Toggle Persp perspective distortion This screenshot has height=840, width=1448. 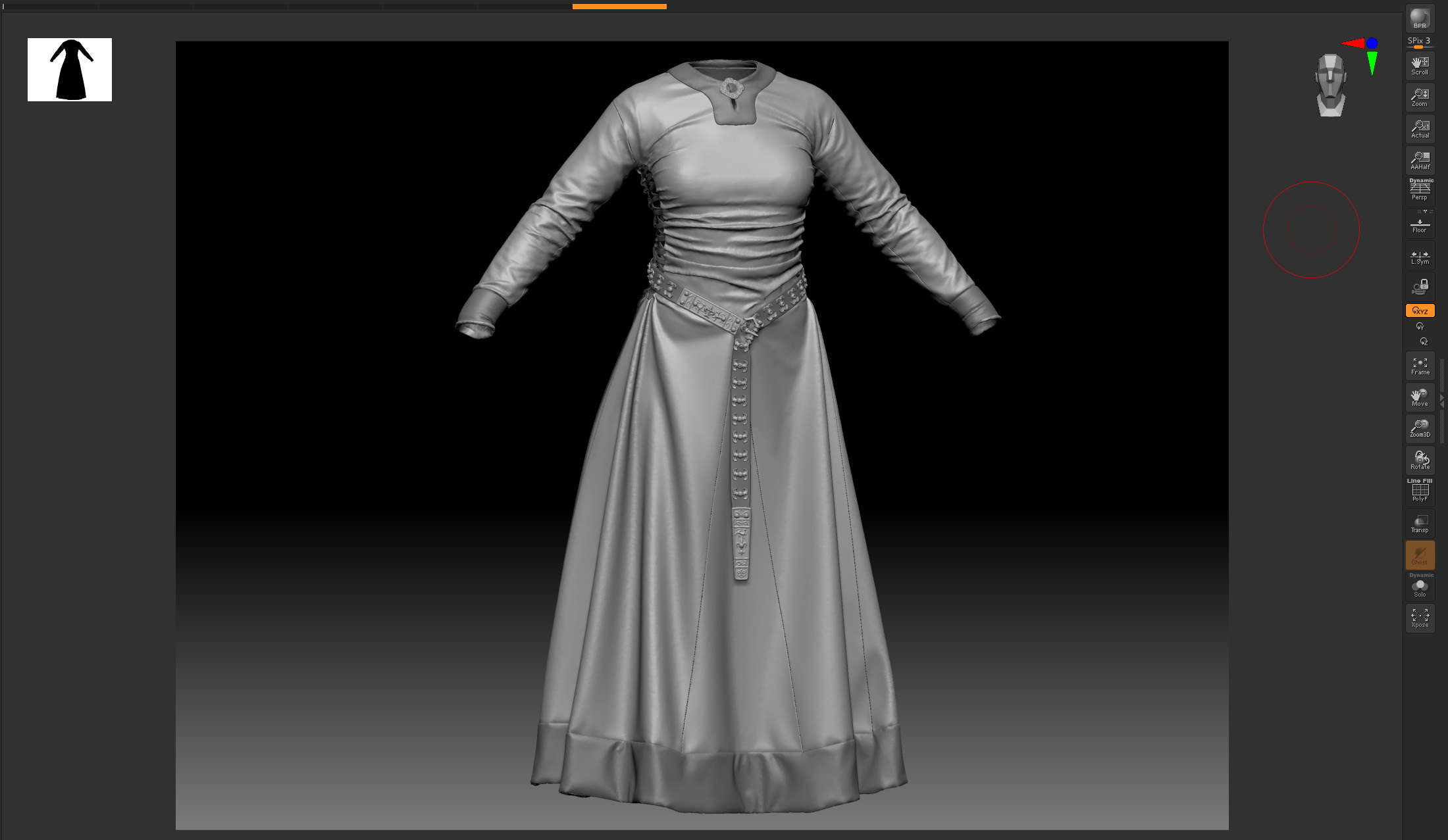(1420, 191)
